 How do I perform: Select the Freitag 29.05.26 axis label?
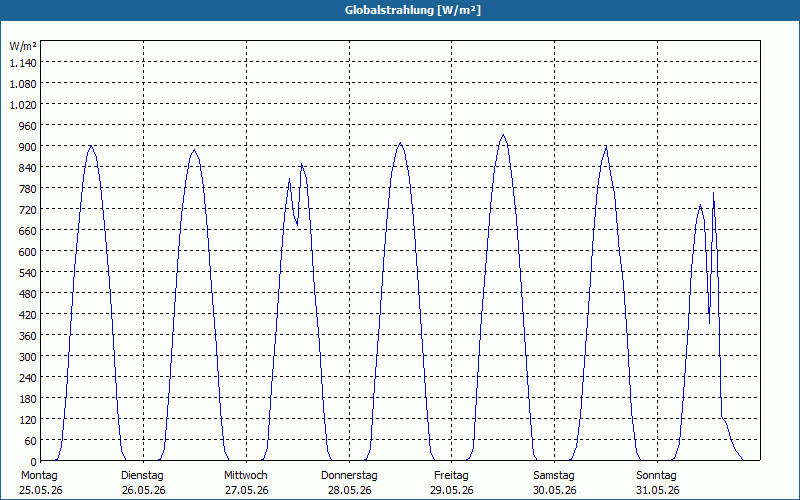pos(451,483)
